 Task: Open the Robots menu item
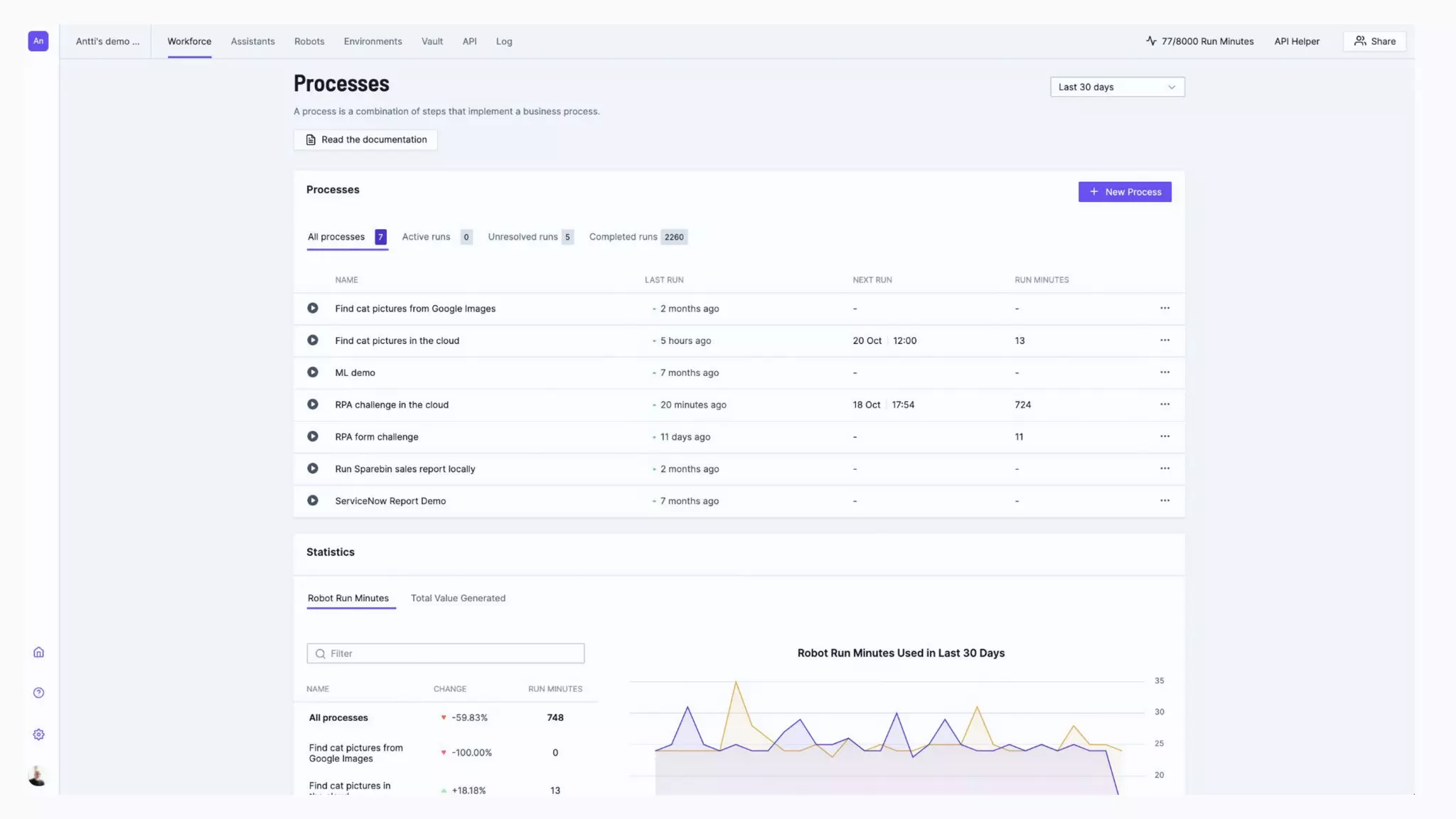coord(309,41)
